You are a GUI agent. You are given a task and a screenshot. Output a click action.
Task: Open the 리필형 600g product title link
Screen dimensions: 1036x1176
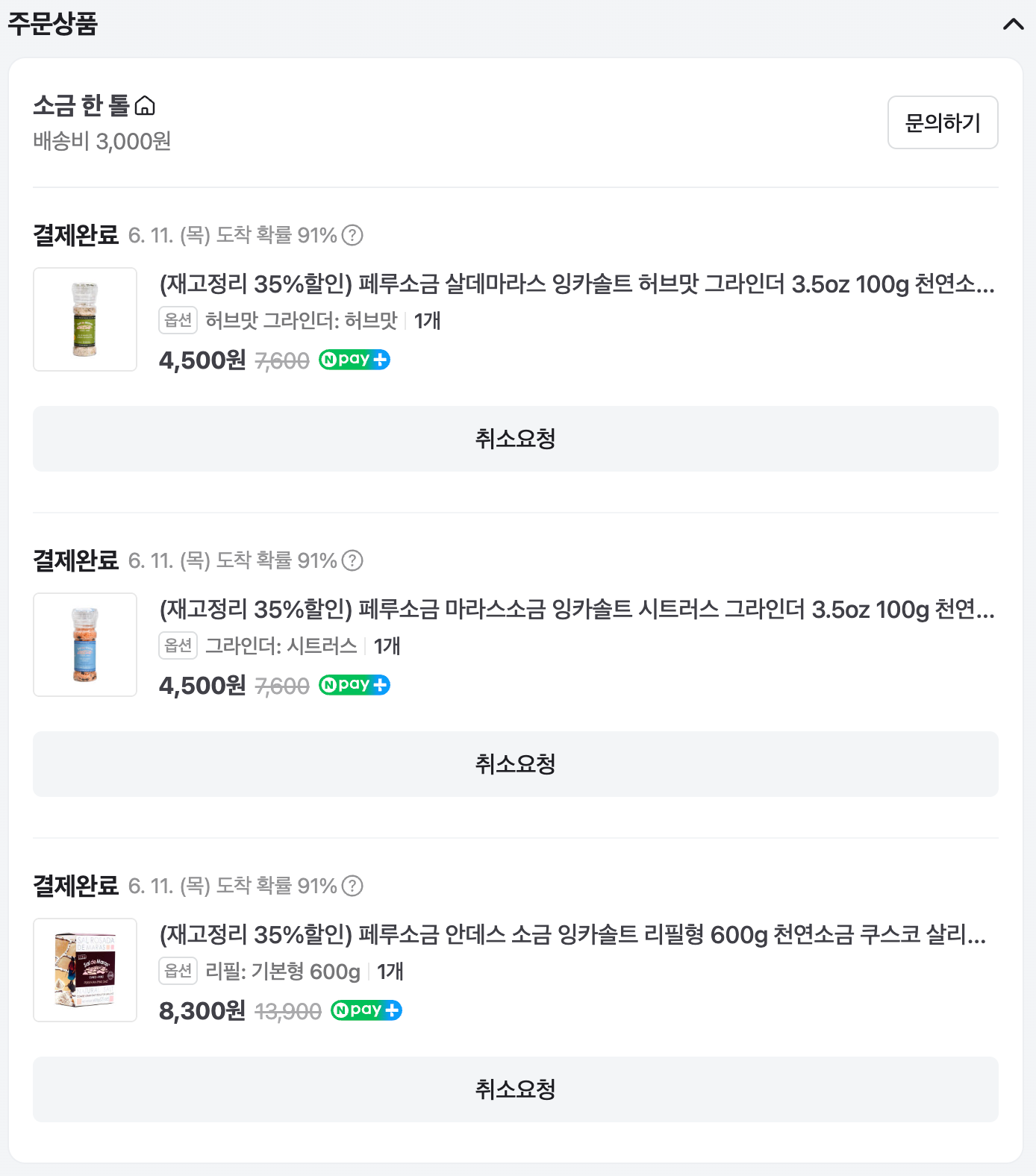[573, 935]
